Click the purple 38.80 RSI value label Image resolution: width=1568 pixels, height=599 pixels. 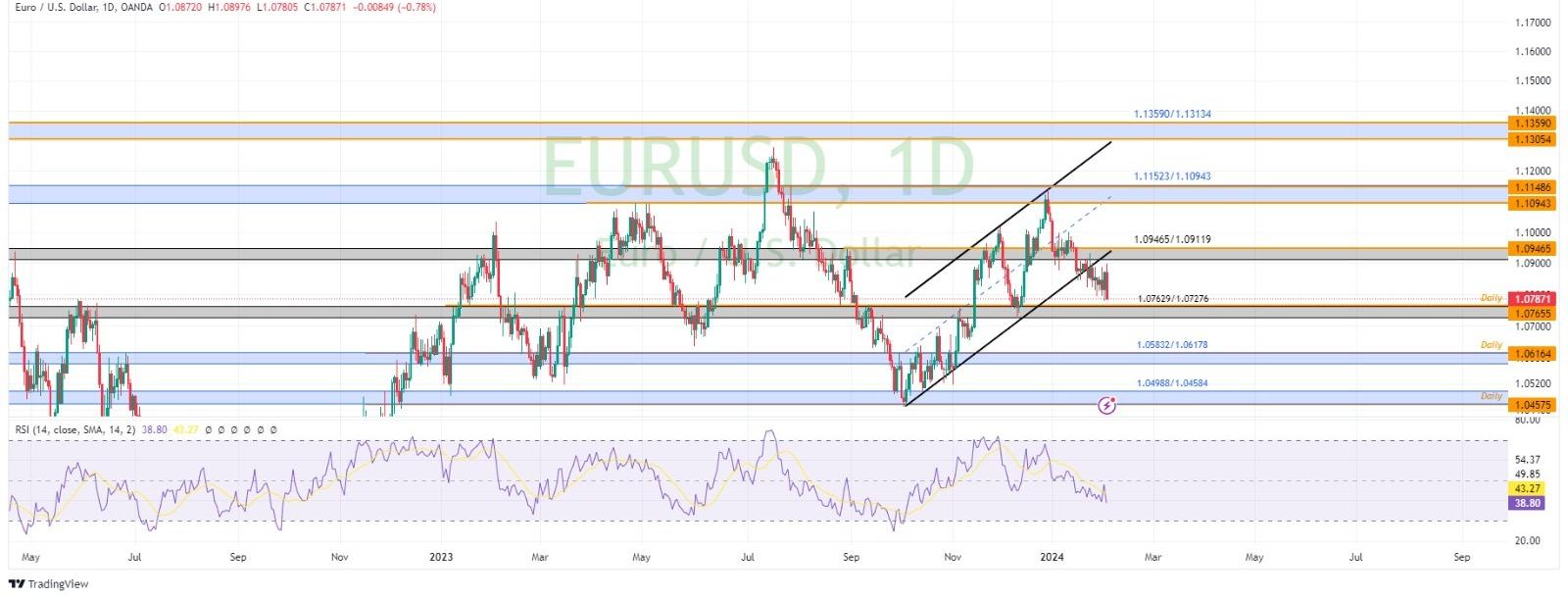click(x=1529, y=503)
